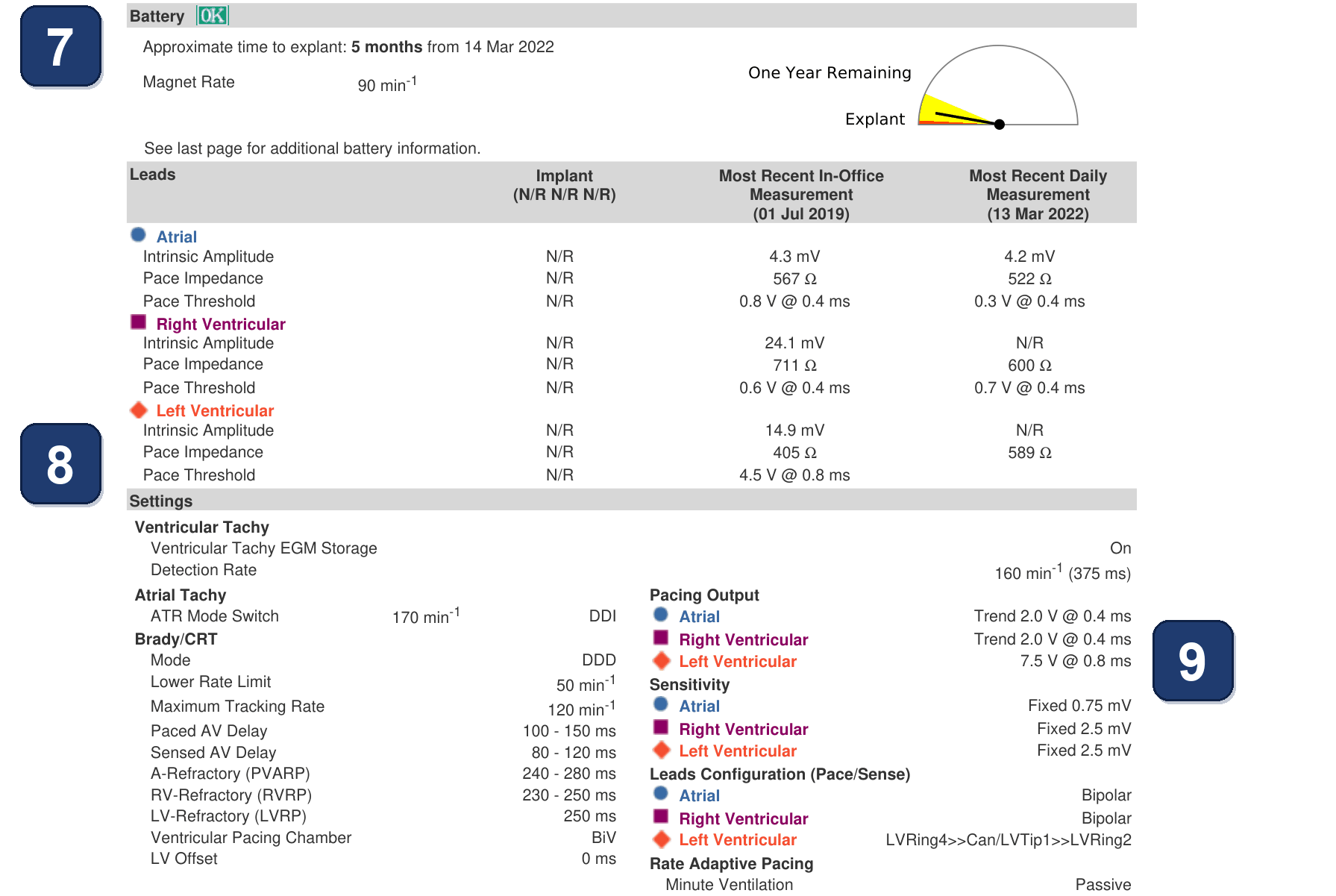Viewport: 1336px width, 896px height.
Task: Select the Right Ventricular heading in Leads table
Action: tap(221, 324)
